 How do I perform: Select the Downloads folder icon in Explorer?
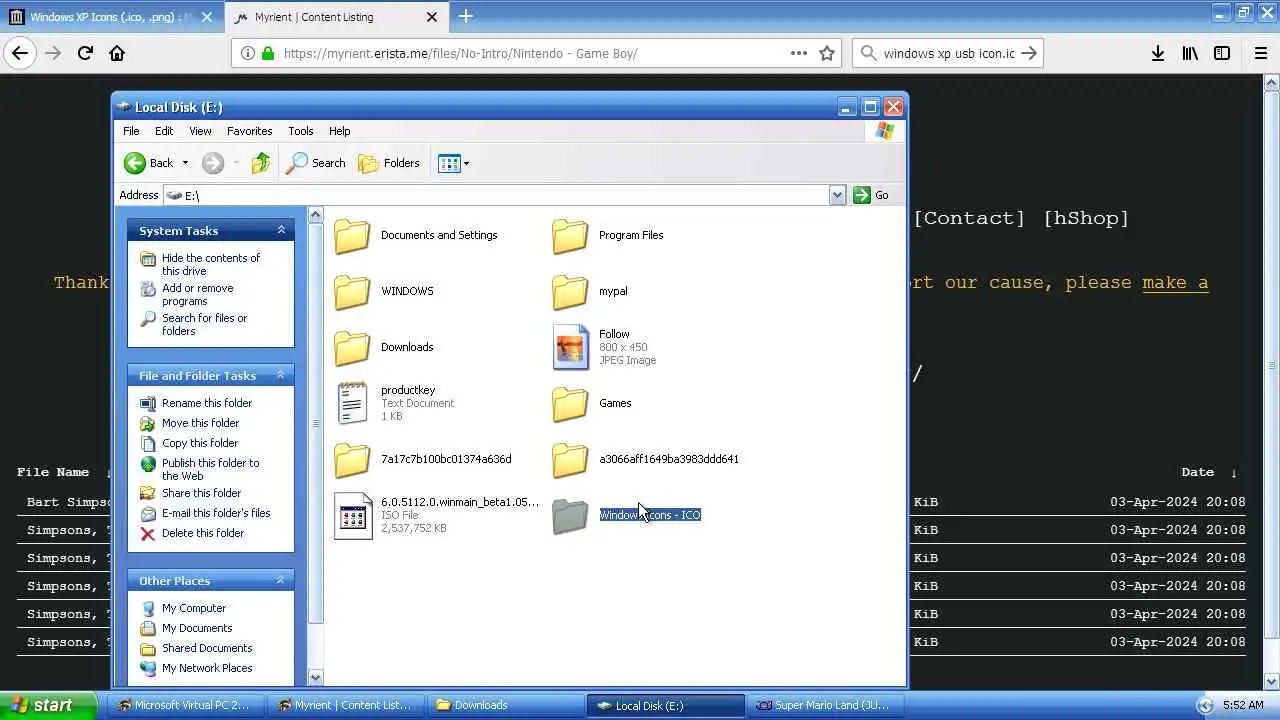(352, 348)
